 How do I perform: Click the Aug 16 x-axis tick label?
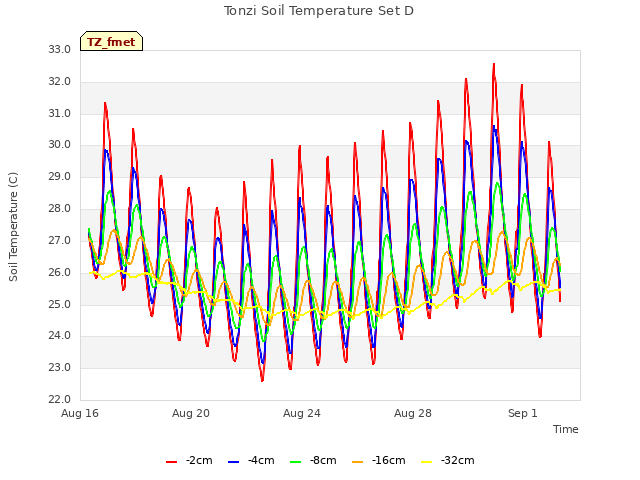click(x=80, y=413)
